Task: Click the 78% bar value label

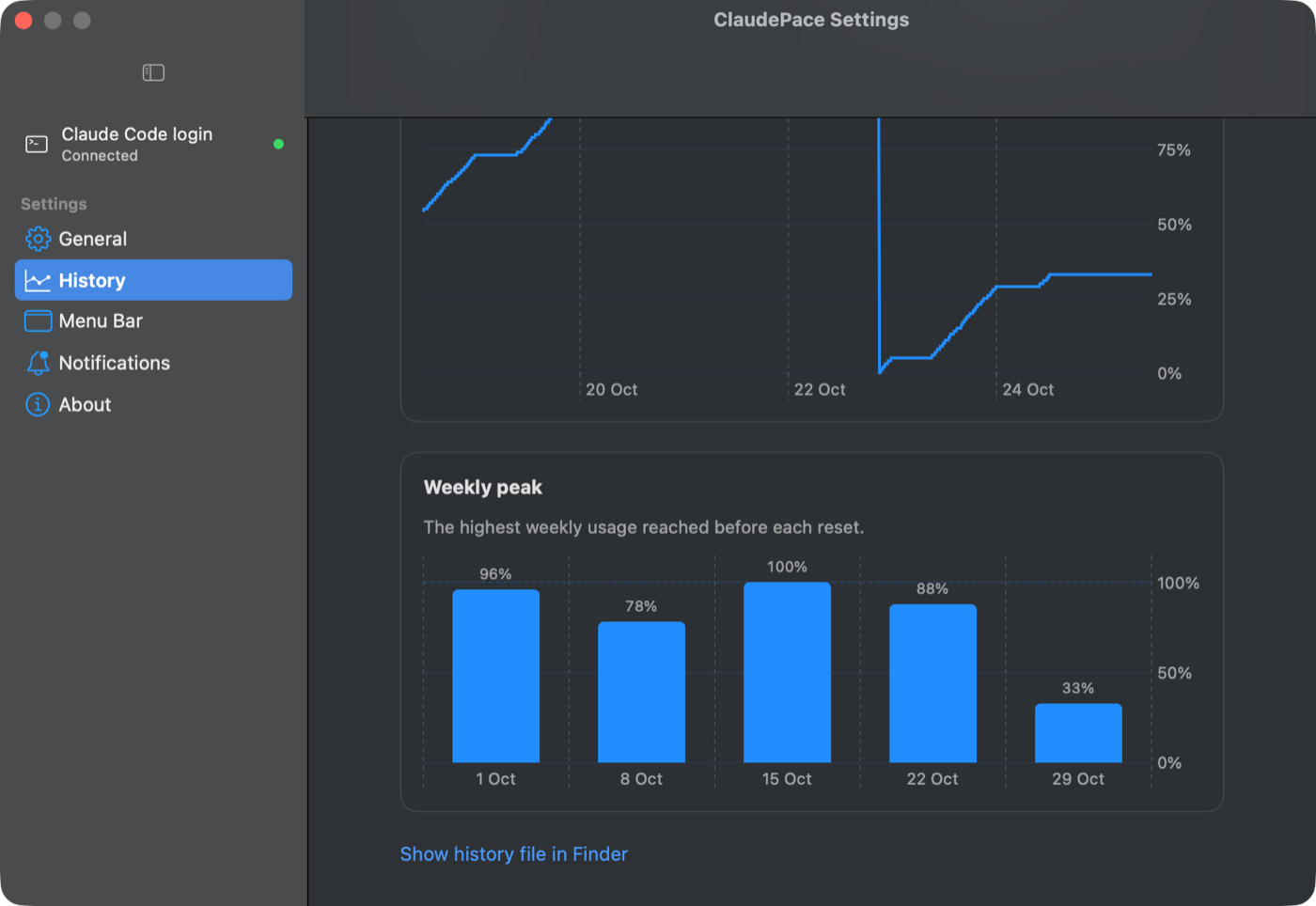Action: tap(641, 606)
